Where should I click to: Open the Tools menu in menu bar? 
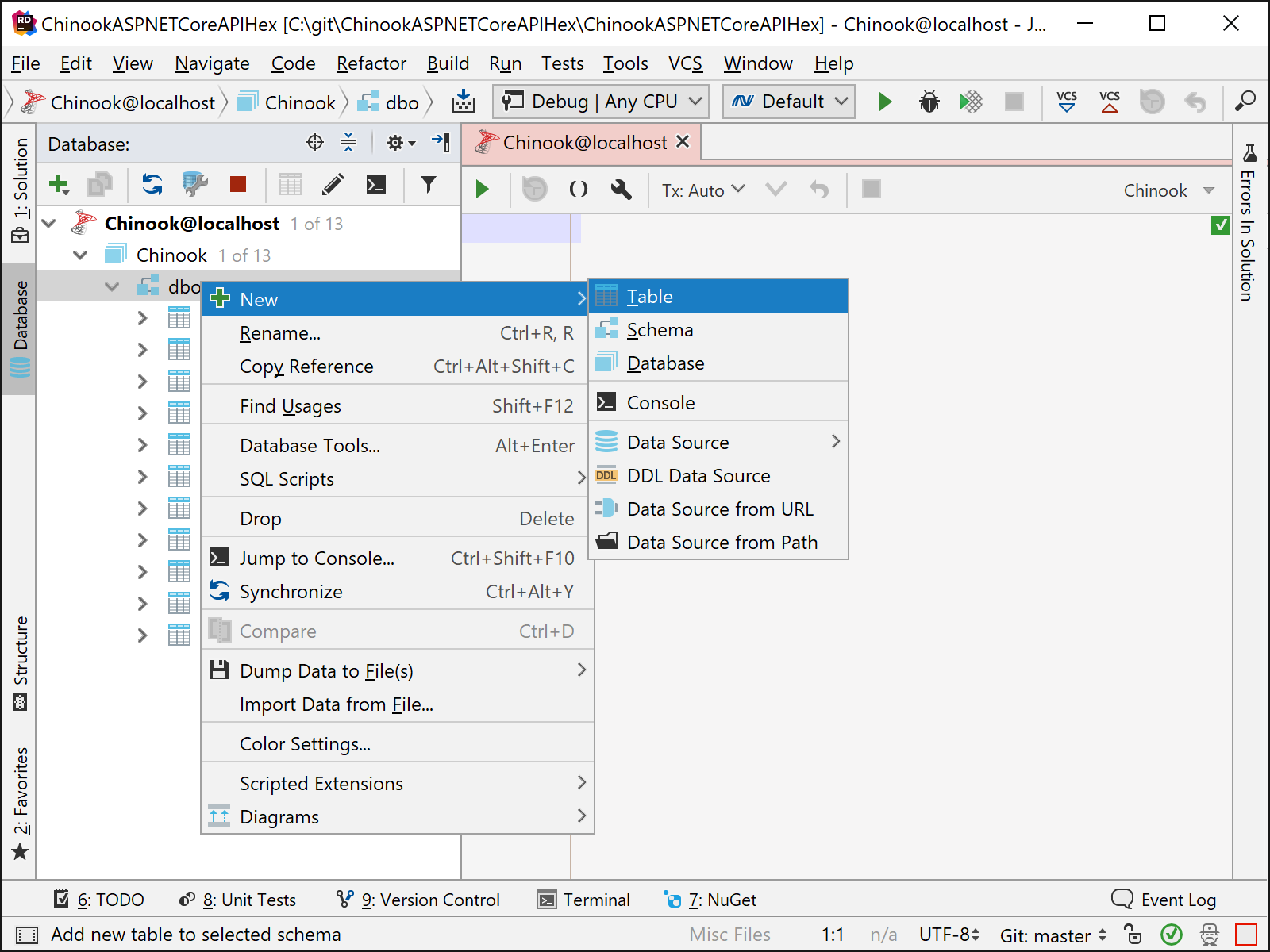coord(625,63)
